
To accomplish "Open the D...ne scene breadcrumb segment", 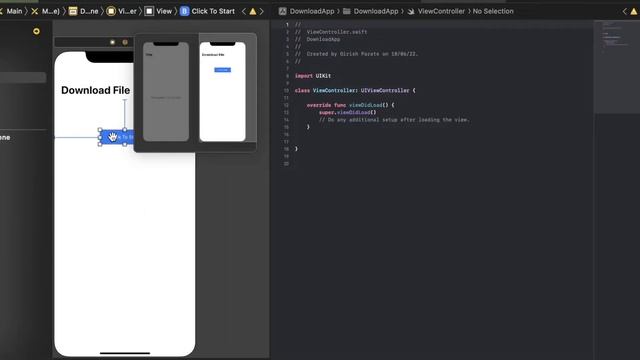I will pyautogui.click(x=84, y=11).
